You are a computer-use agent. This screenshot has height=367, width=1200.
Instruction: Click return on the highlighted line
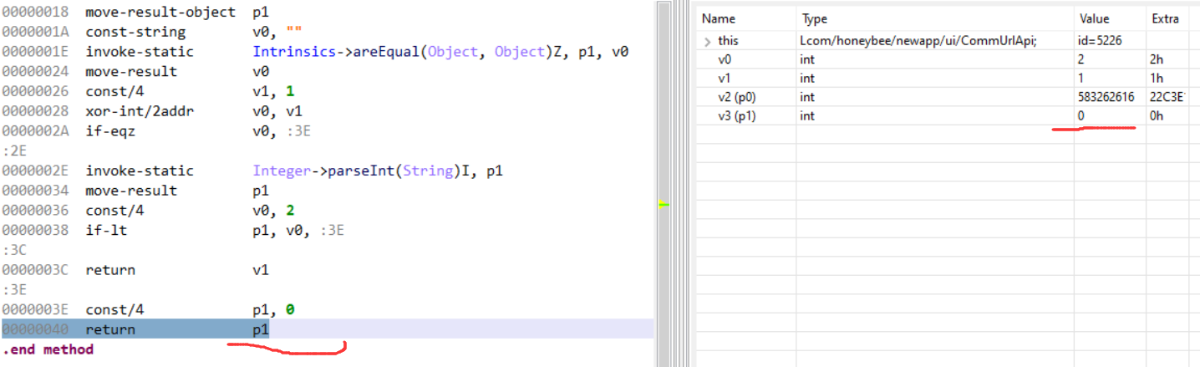point(110,329)
